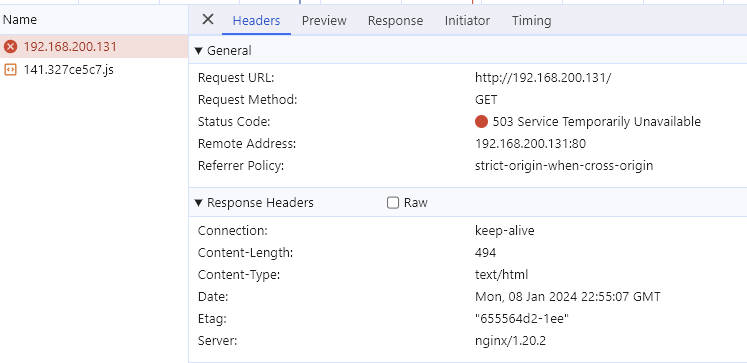Click the script file icon for 141.327ce5c7.js
747x363 pixels.
10,70
